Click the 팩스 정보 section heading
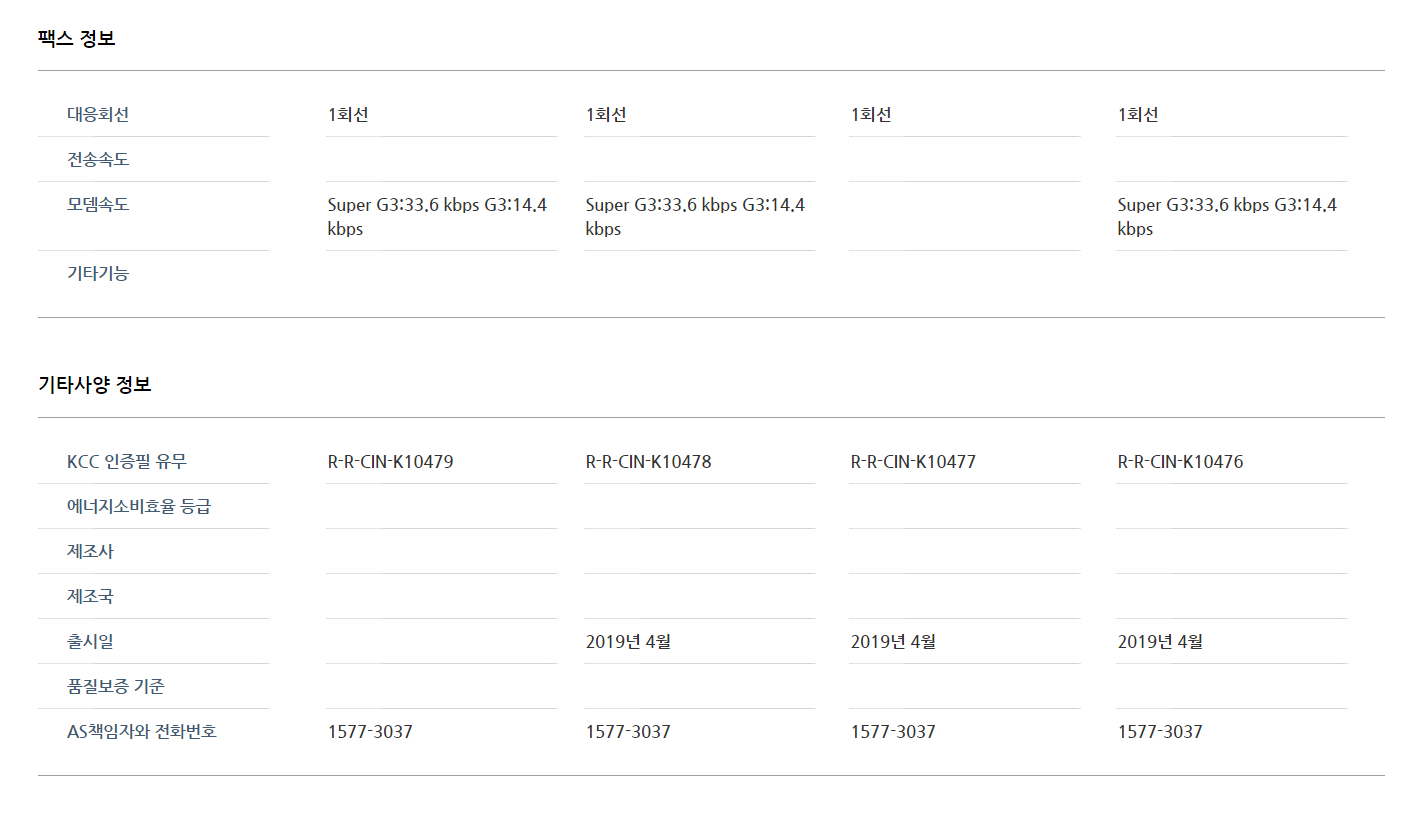Viewport: 1428px width, 814px height. [77, 39]
